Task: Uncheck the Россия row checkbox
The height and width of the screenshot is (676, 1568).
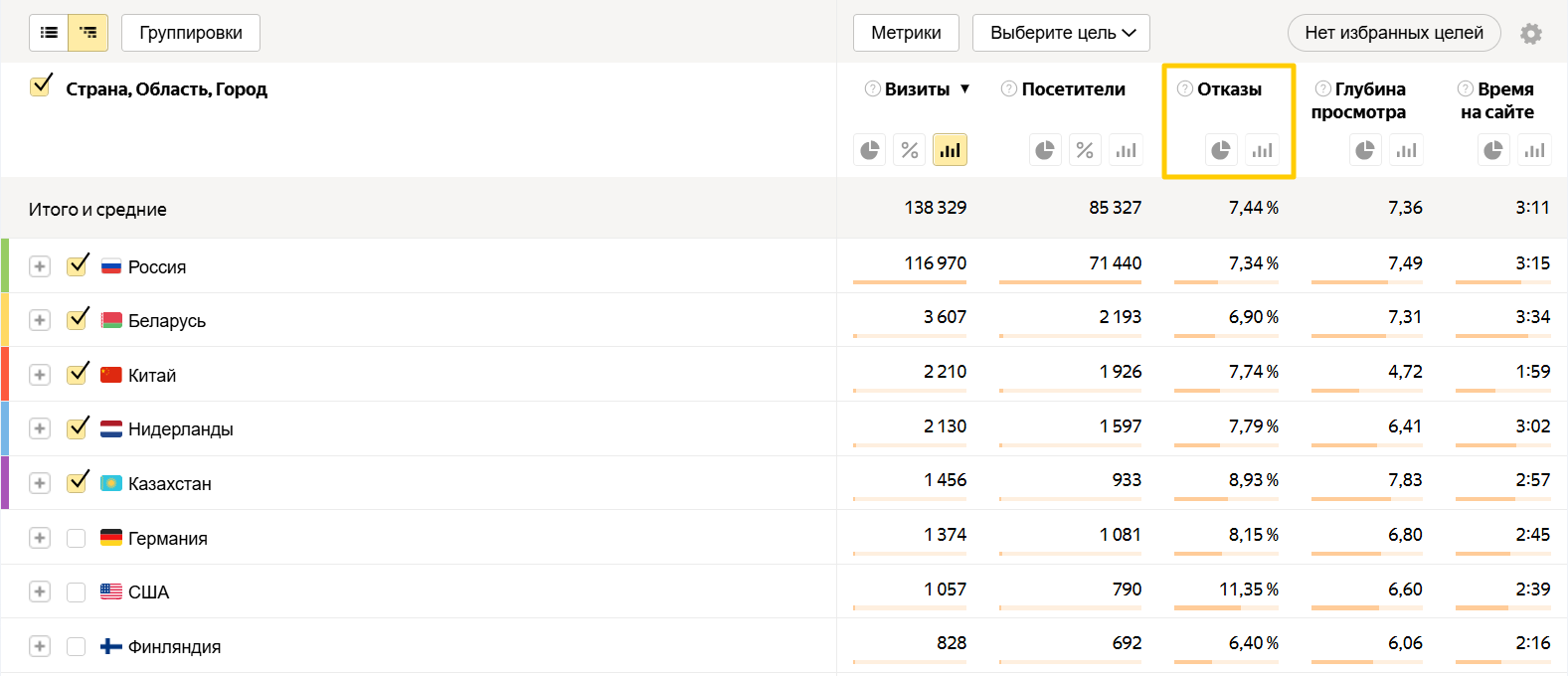Action: (77, 266)
